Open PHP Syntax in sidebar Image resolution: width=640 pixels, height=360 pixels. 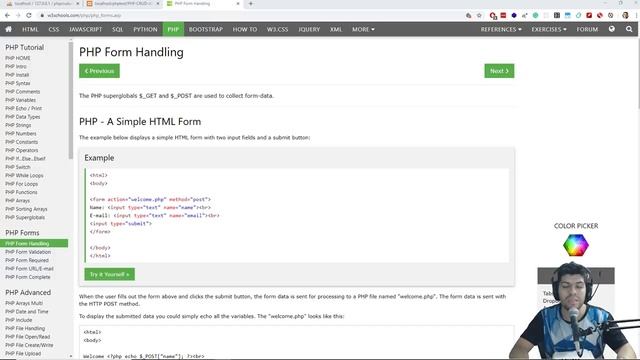pyautogui.click(x=18, y=83)
